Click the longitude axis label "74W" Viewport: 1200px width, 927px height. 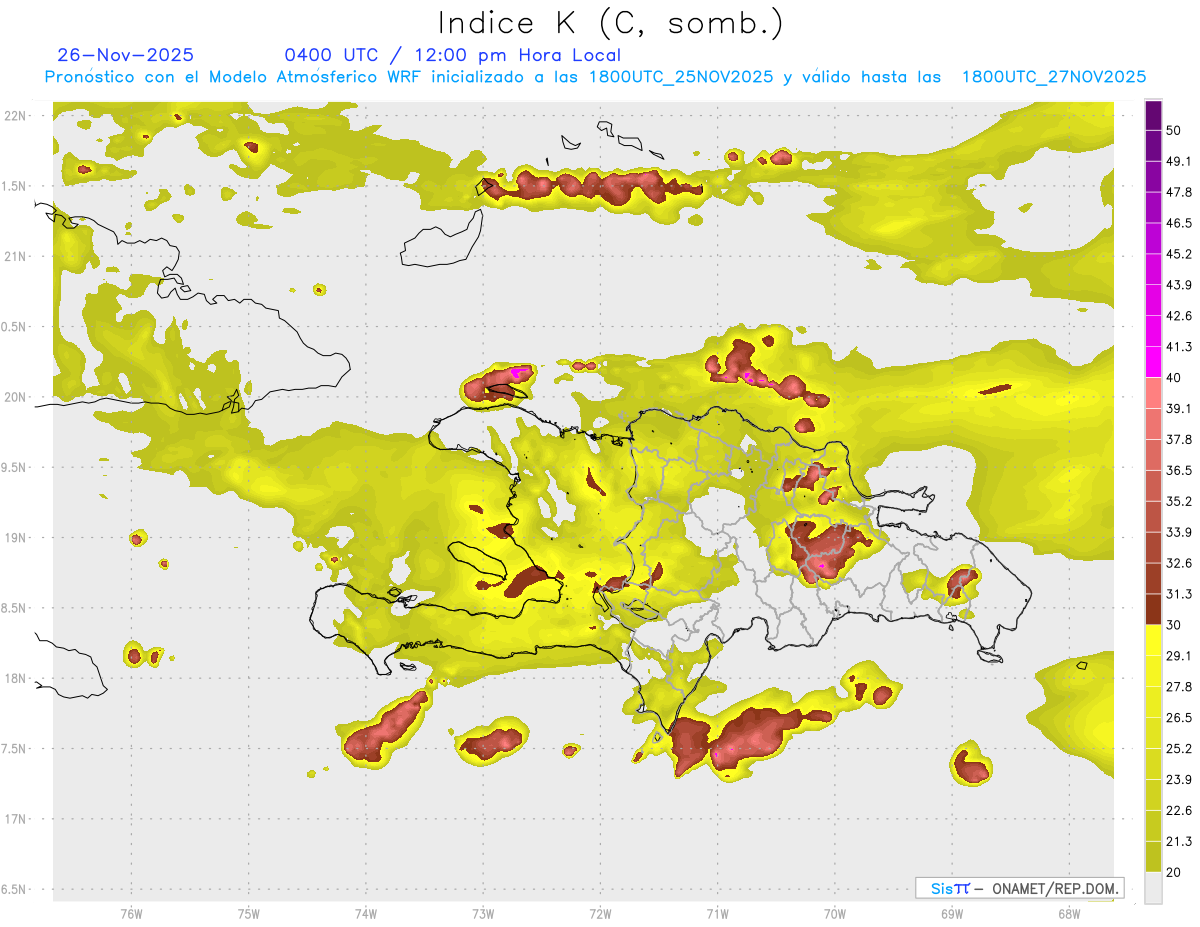[365, 914]
